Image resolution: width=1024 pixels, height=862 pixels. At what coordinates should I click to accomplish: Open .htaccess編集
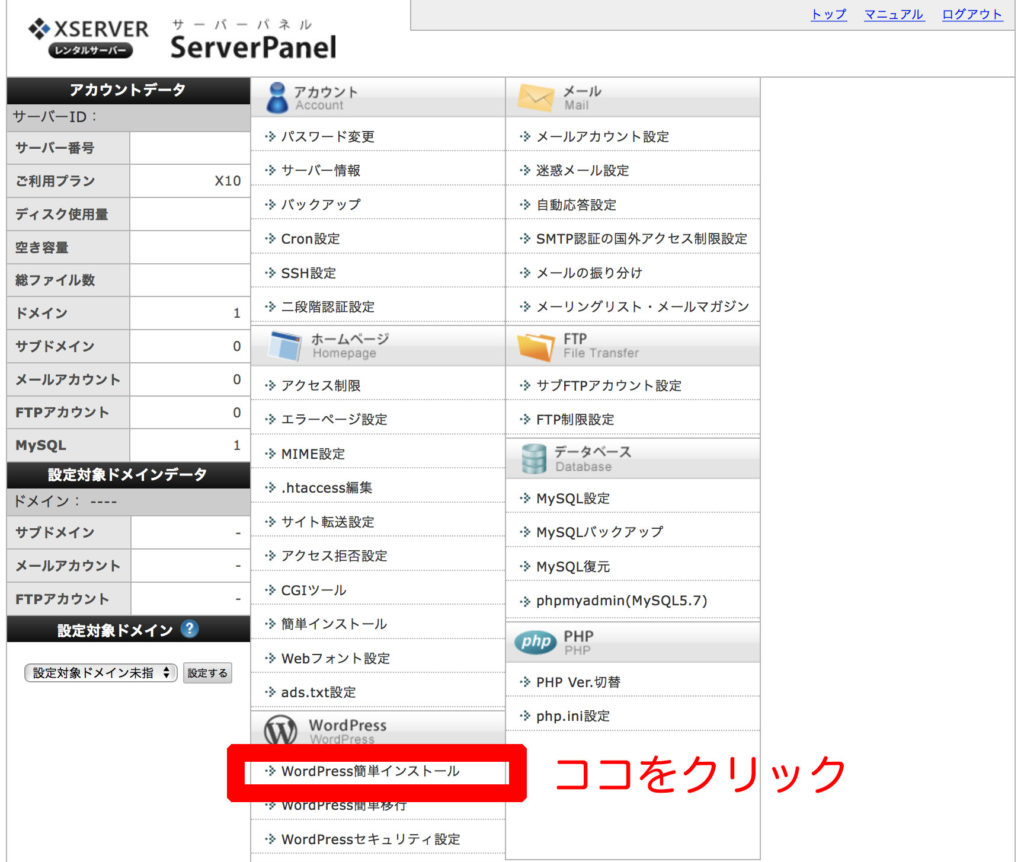coord(327,488)
